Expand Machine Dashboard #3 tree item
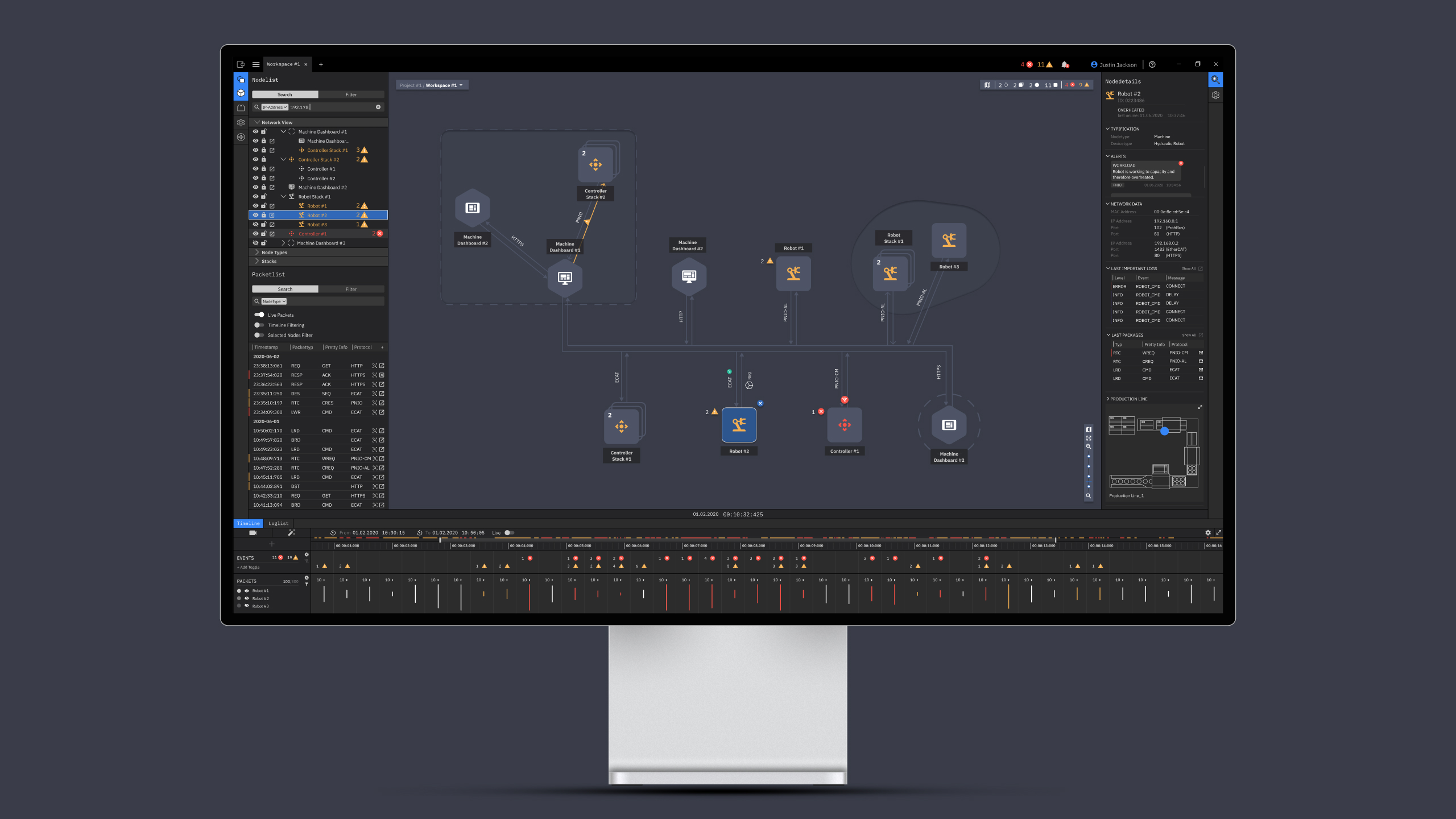This screenshot has width=1456, height=819. 283,243
